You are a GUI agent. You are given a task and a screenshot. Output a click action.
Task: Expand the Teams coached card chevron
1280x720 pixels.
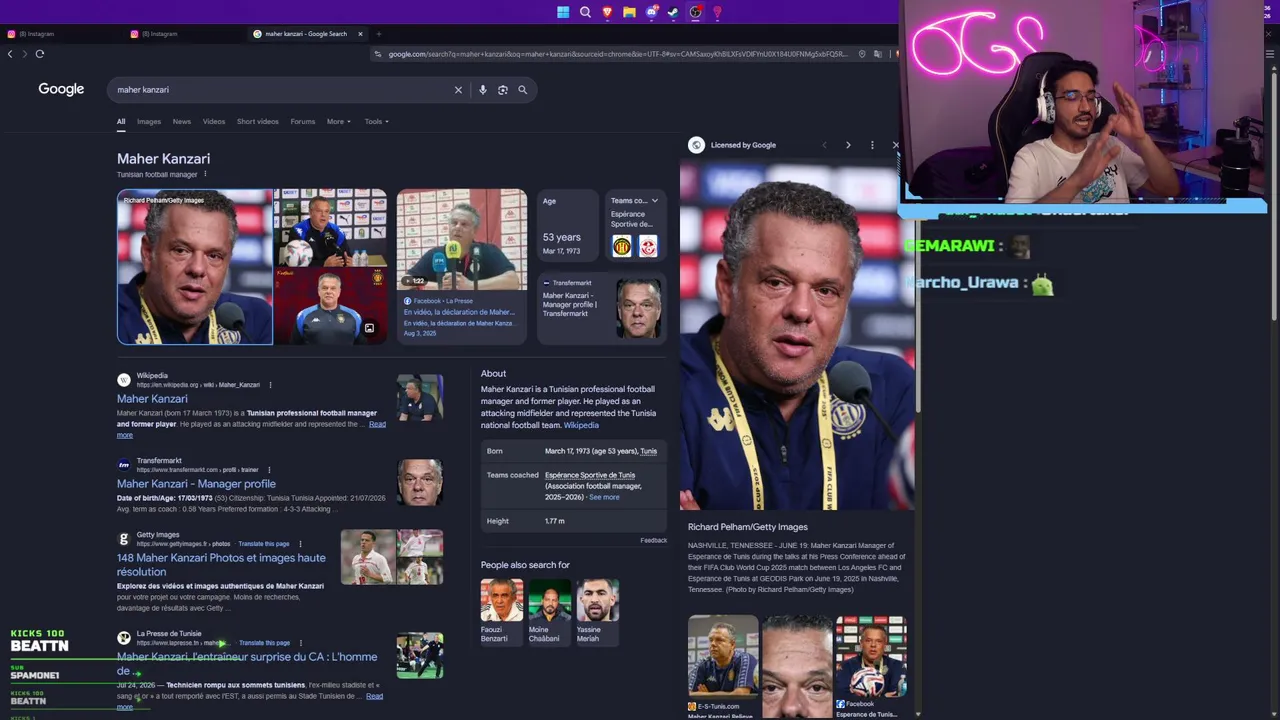654,201
